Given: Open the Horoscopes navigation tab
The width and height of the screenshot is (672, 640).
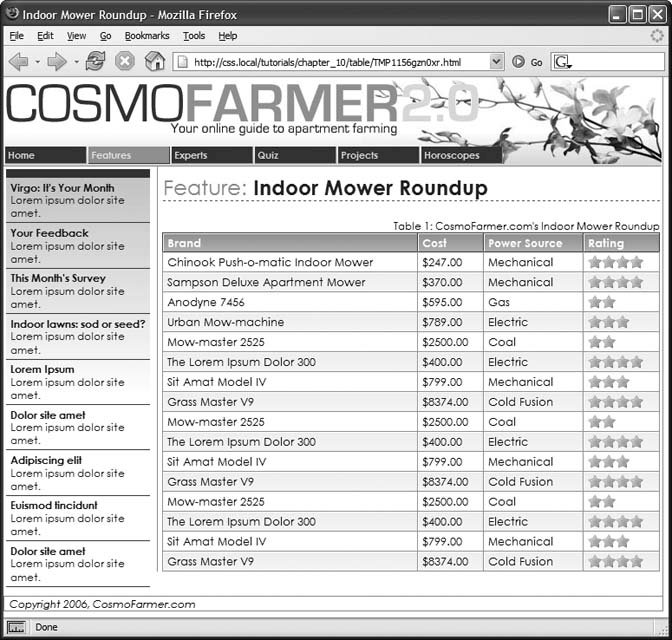Looking at the screenshot, I should 462,155.
